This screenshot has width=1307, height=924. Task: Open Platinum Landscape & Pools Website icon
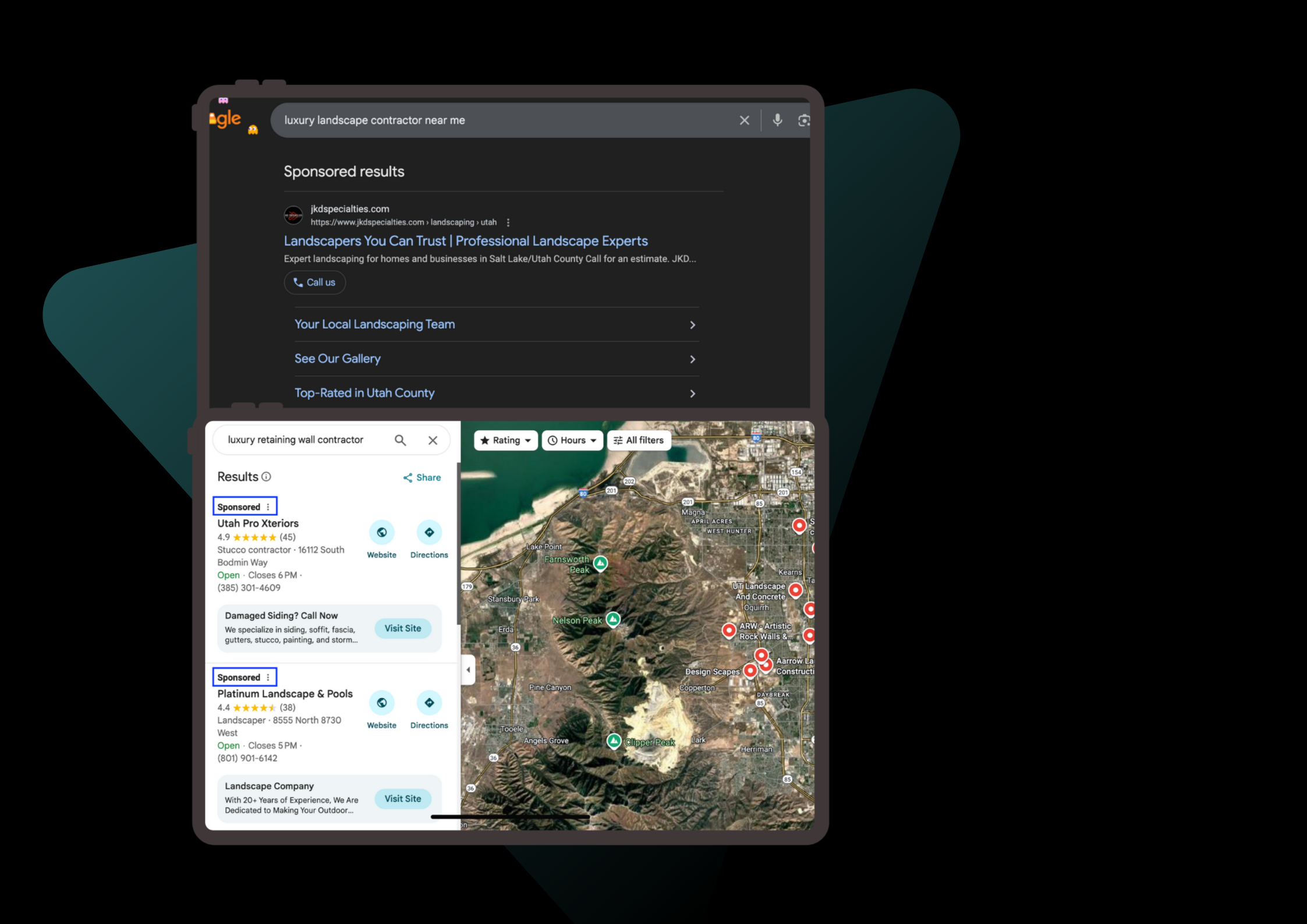click(381, 703)
